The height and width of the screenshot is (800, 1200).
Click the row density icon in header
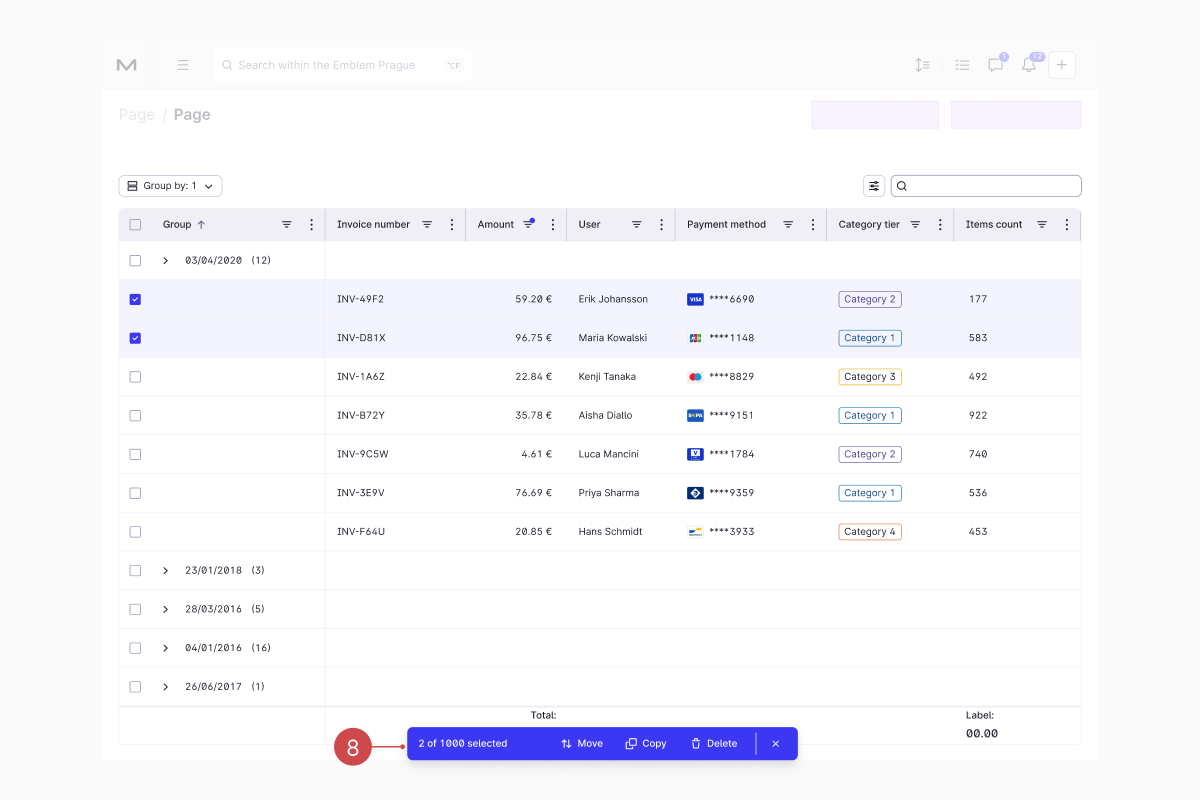(x=922, y=65)
